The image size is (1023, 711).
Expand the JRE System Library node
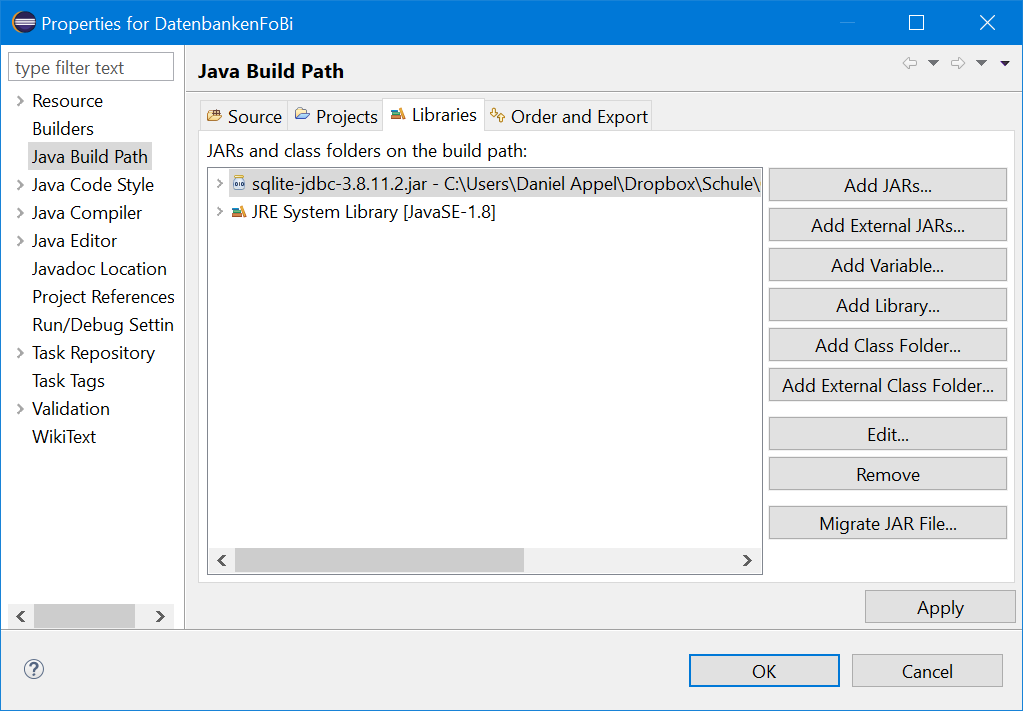coord(220,212)
